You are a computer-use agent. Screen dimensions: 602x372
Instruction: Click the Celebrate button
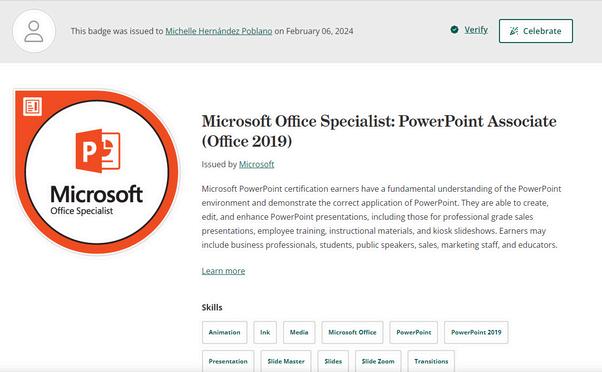click(536, 31)
